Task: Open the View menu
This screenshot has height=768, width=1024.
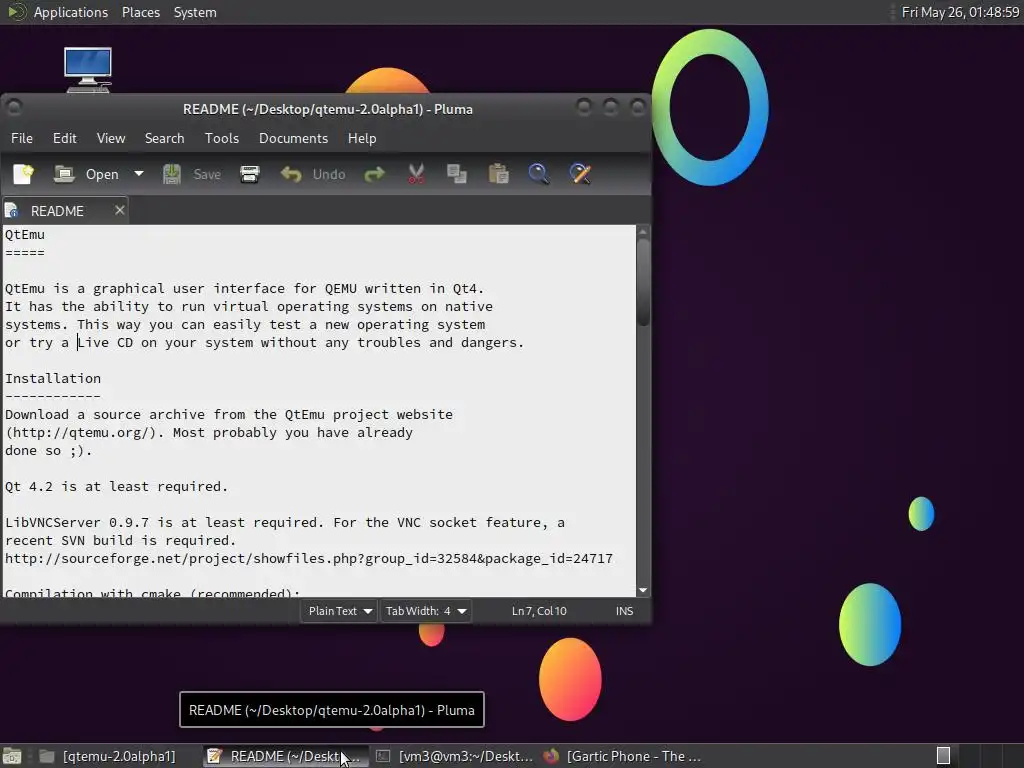Action: coord(111,138)
